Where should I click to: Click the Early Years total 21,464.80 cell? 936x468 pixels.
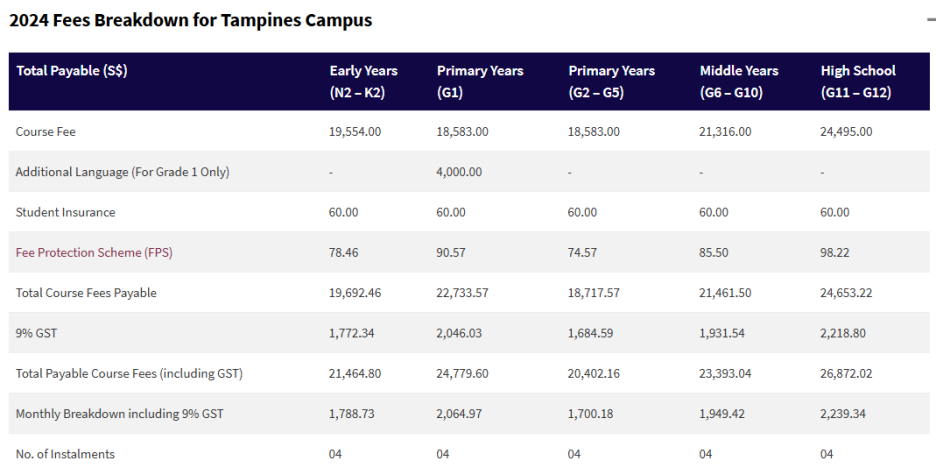click(x=355, y=374)
